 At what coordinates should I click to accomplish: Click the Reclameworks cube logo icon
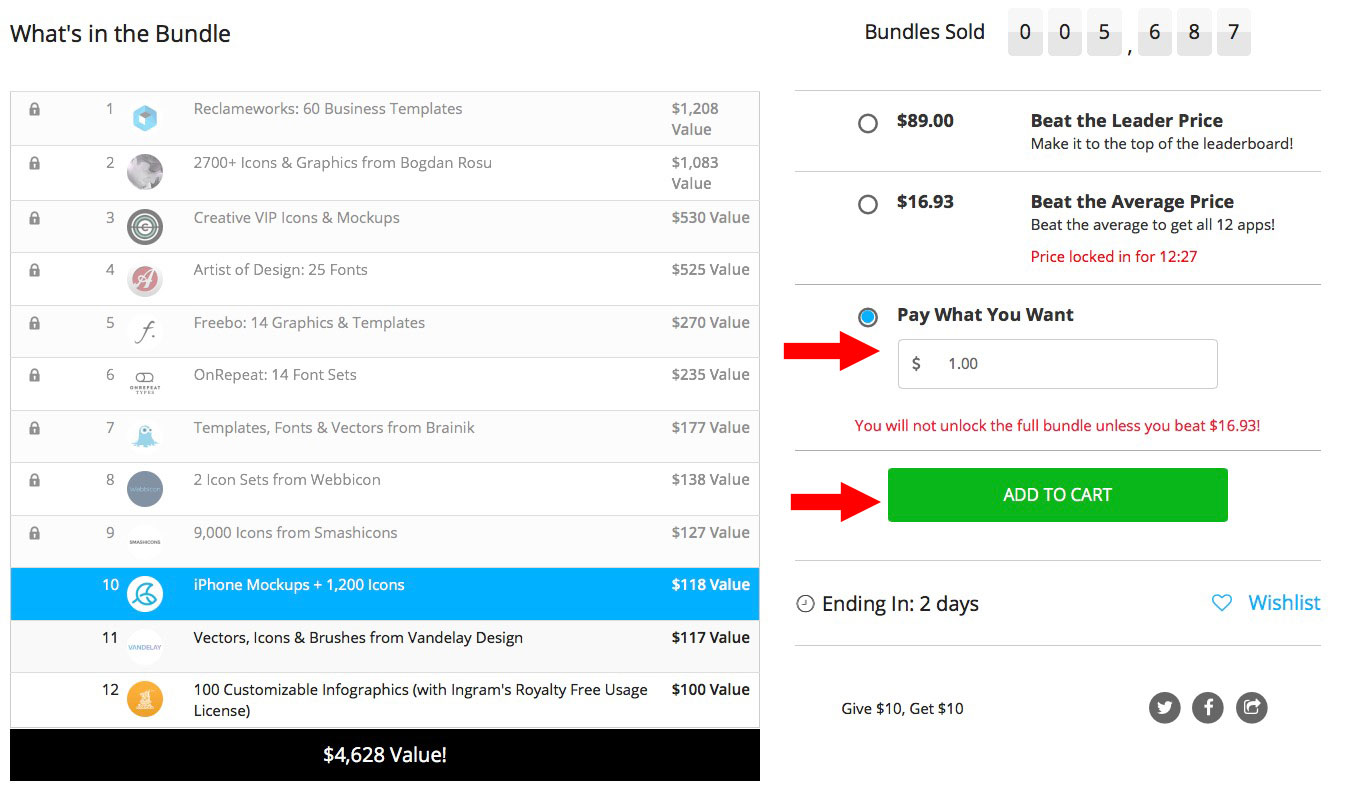tap(145, 119)
